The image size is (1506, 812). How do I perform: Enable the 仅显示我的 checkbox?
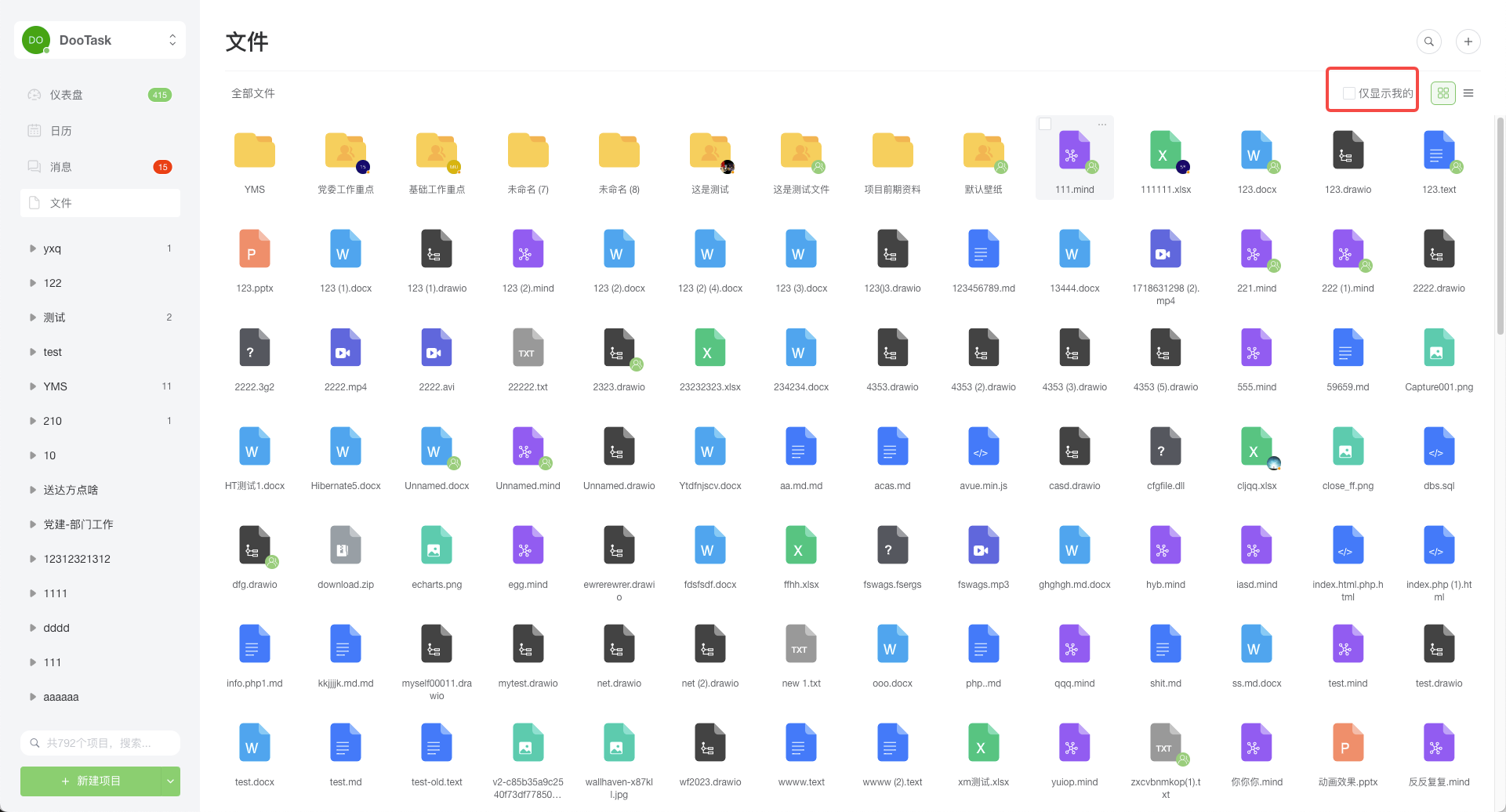point(1349,92)
